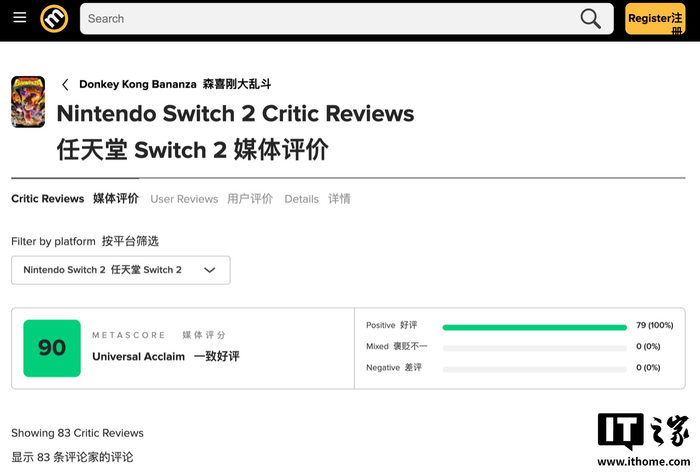
Task: Click the Negative reviews bar
Action: click(x=534, y=368)
